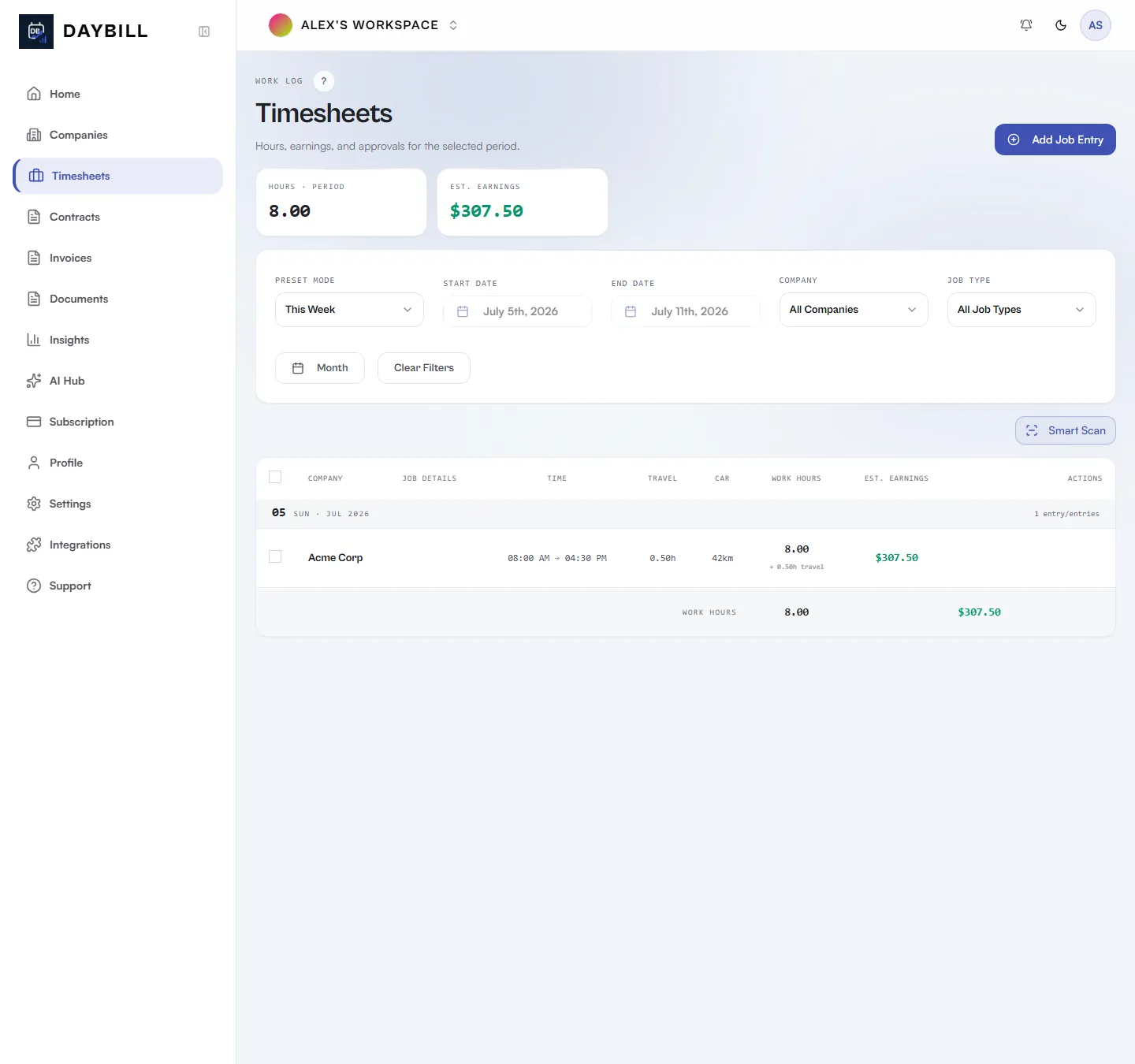
Task: Open the AS user avatar
Action: coord(1096,25)
